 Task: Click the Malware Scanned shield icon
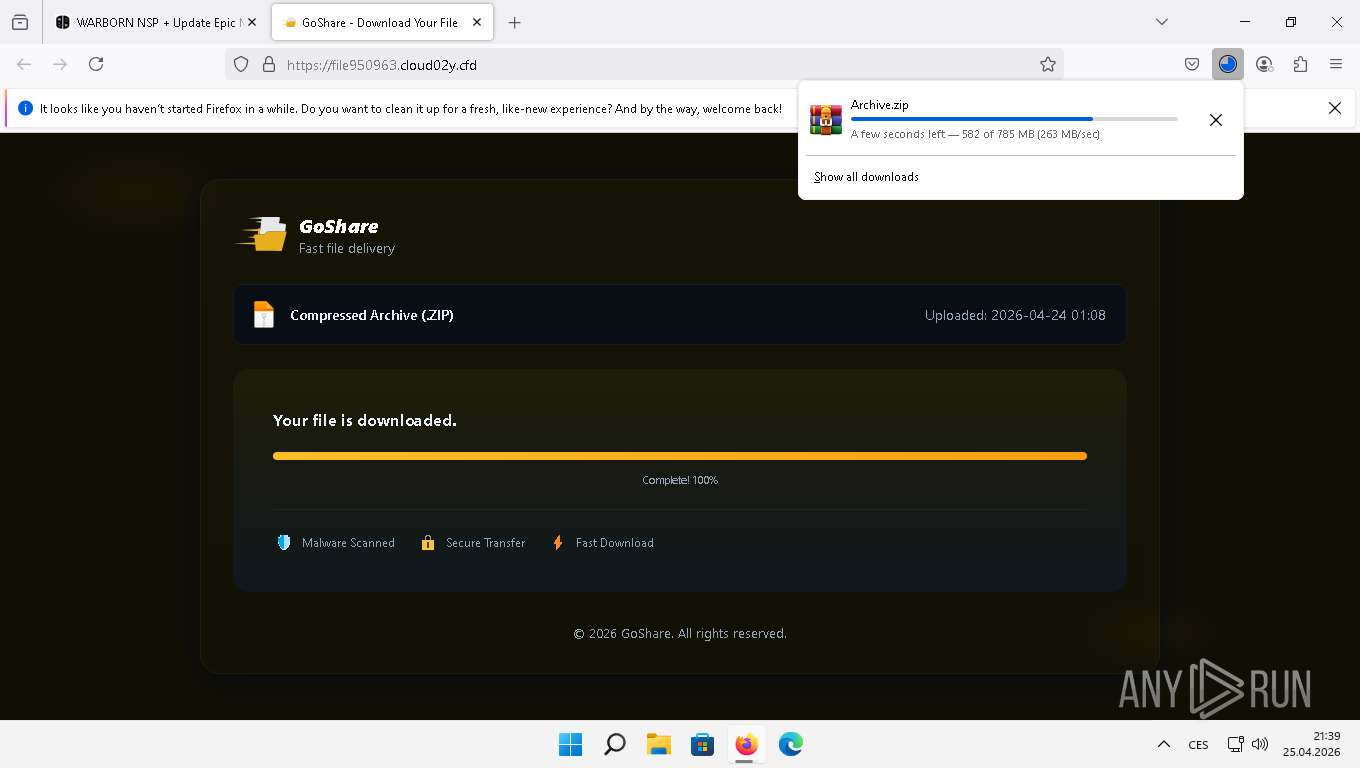[x=284, y=543]
